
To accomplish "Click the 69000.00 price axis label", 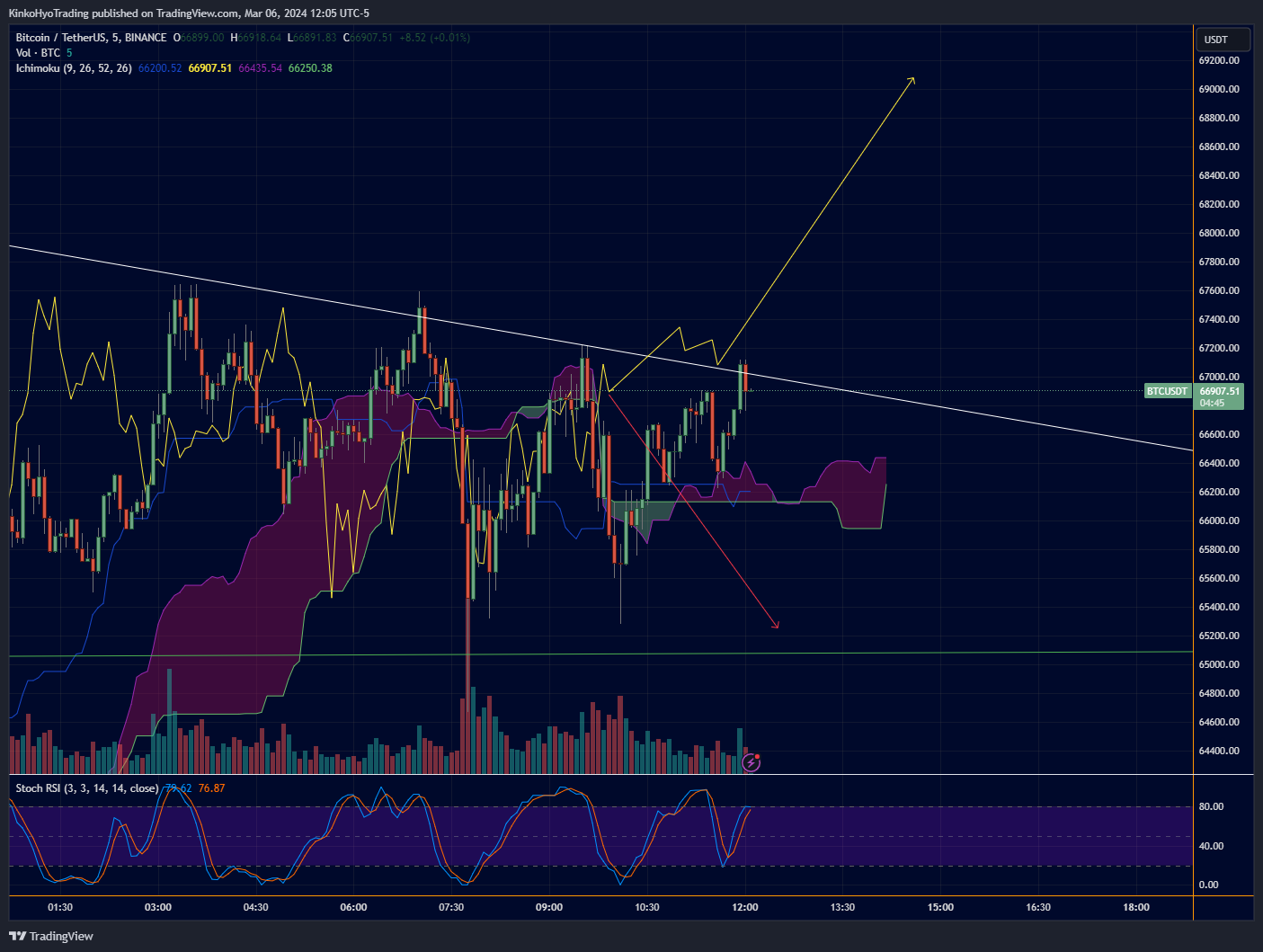I will (x=1219, y=89).
